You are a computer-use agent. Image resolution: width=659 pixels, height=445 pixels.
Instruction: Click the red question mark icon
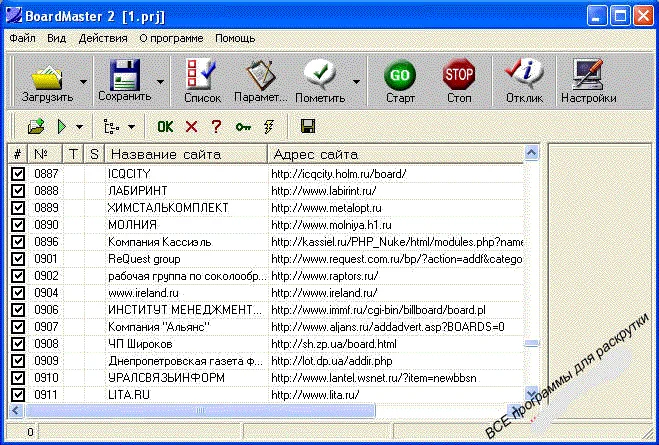click(216, 126)
